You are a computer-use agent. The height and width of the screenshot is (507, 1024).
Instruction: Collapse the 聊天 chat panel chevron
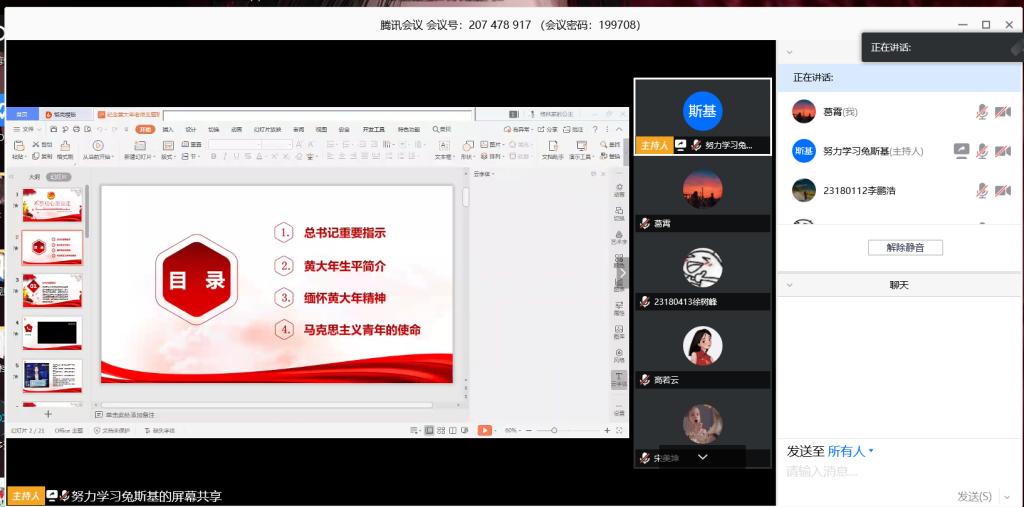click(788, 285)
